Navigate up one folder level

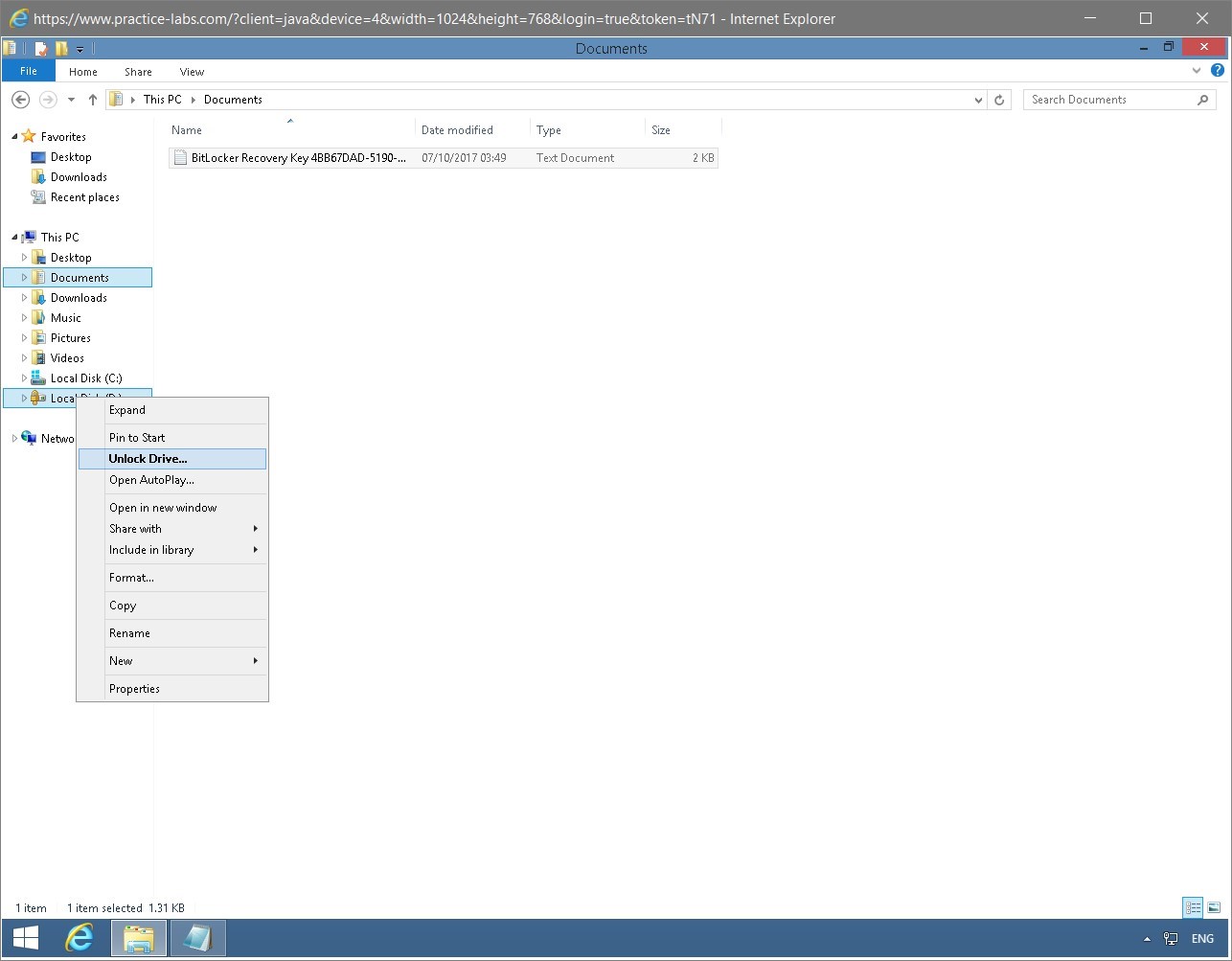click(x=92, y=99)
